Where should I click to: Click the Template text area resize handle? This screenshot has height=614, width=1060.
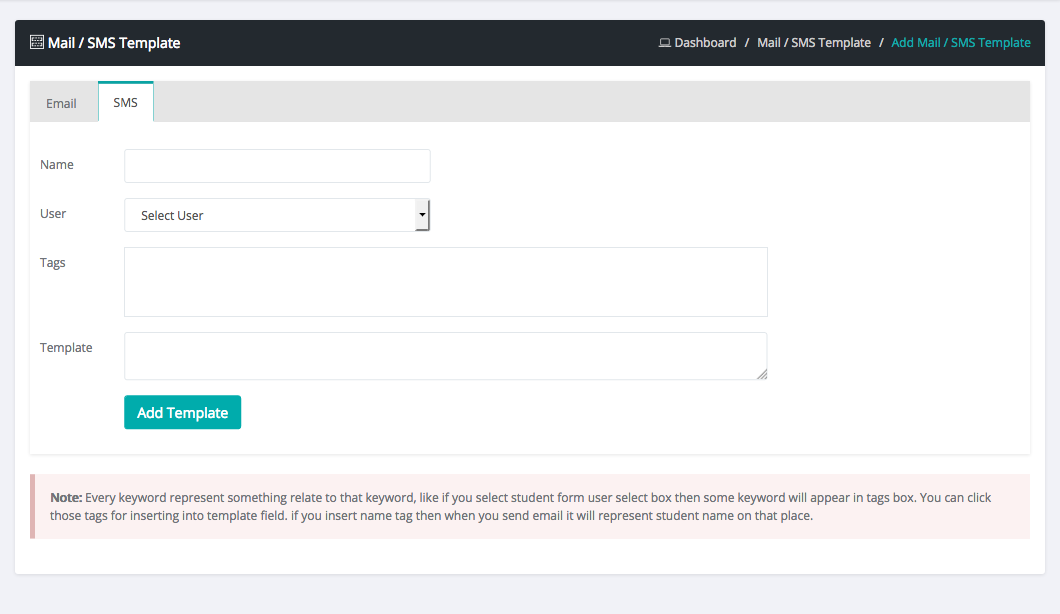[x=762, y=374]
